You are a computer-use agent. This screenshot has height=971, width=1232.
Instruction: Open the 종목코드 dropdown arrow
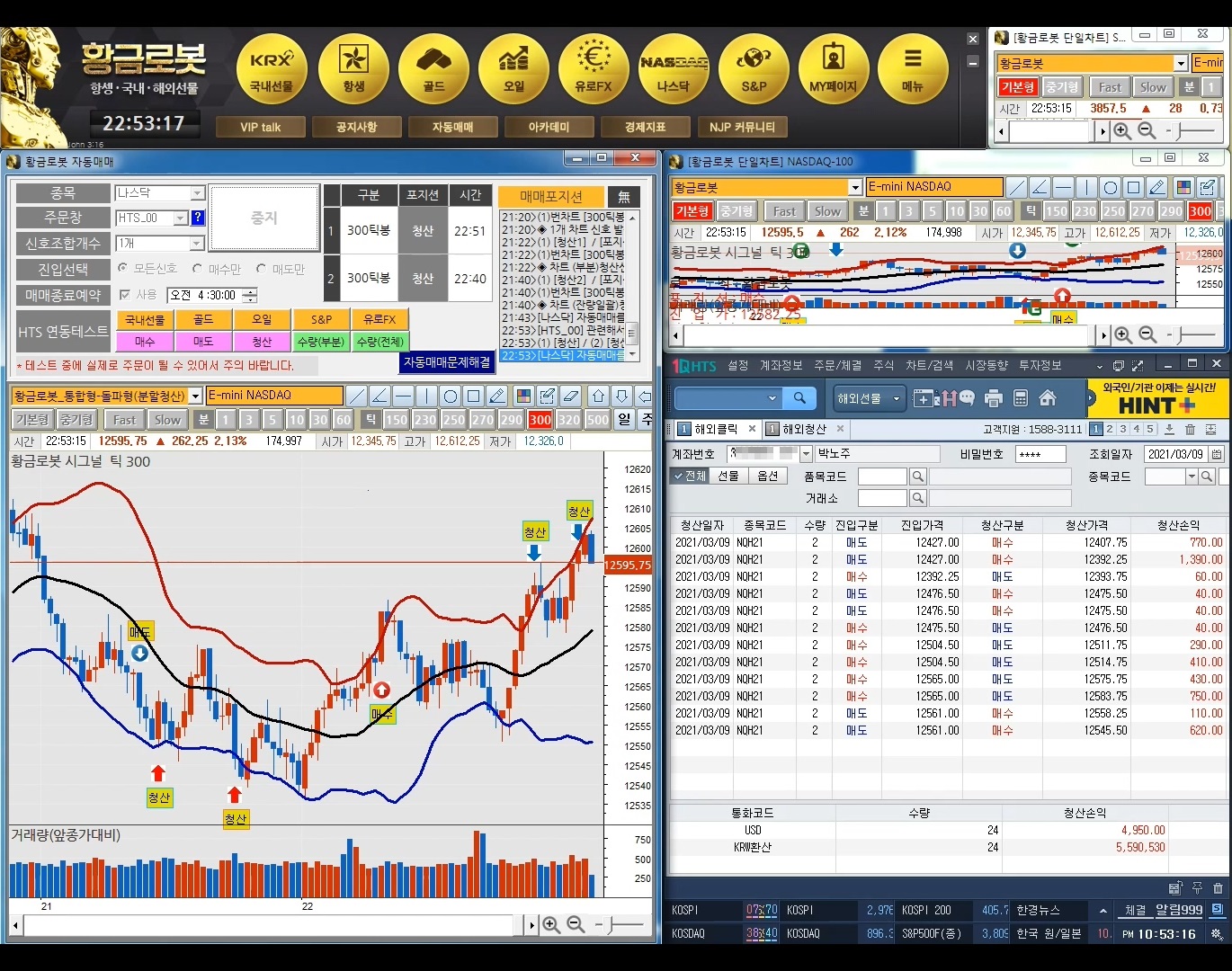pos(1192,477)
